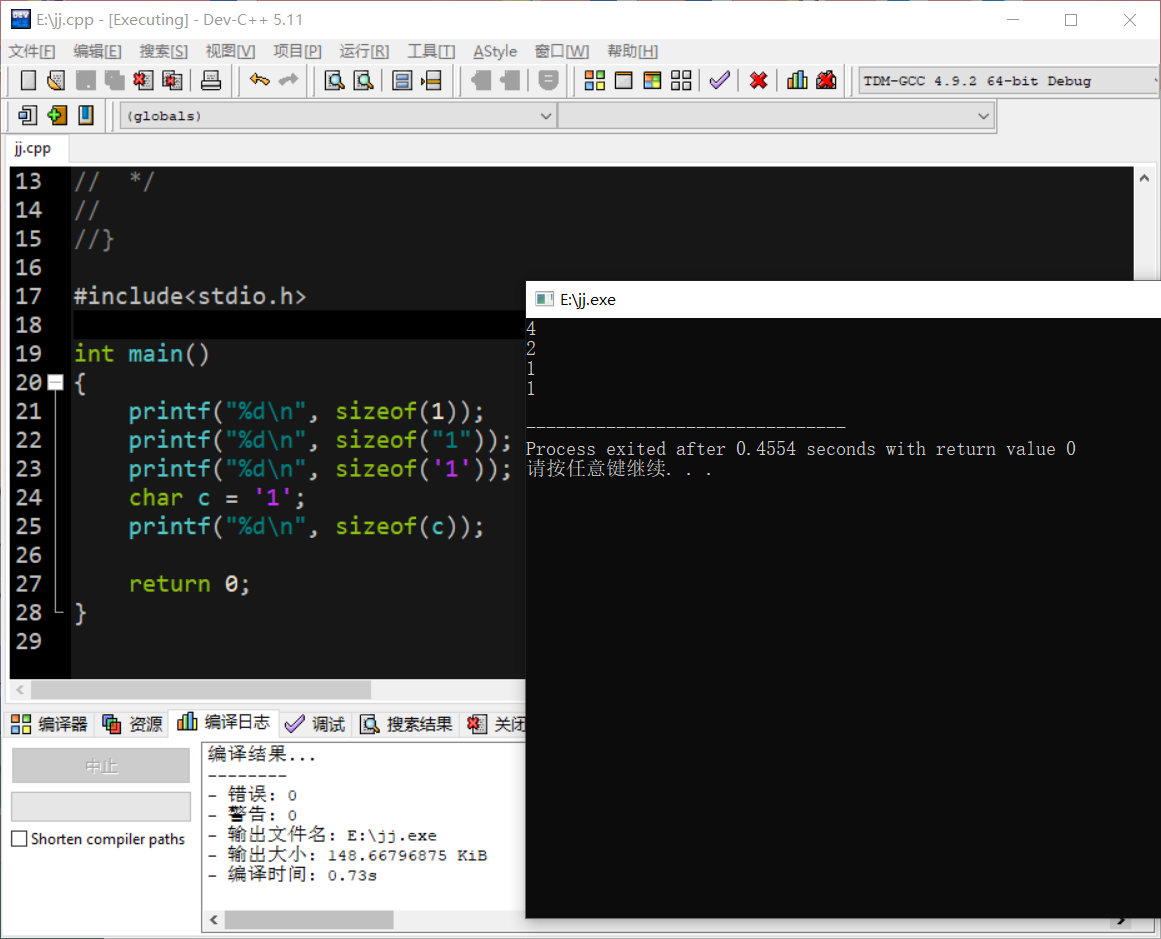The width and height of the screenshot is (1161, 939).
Task: Open the (globals) class dropdown
Action: point(337,116)
